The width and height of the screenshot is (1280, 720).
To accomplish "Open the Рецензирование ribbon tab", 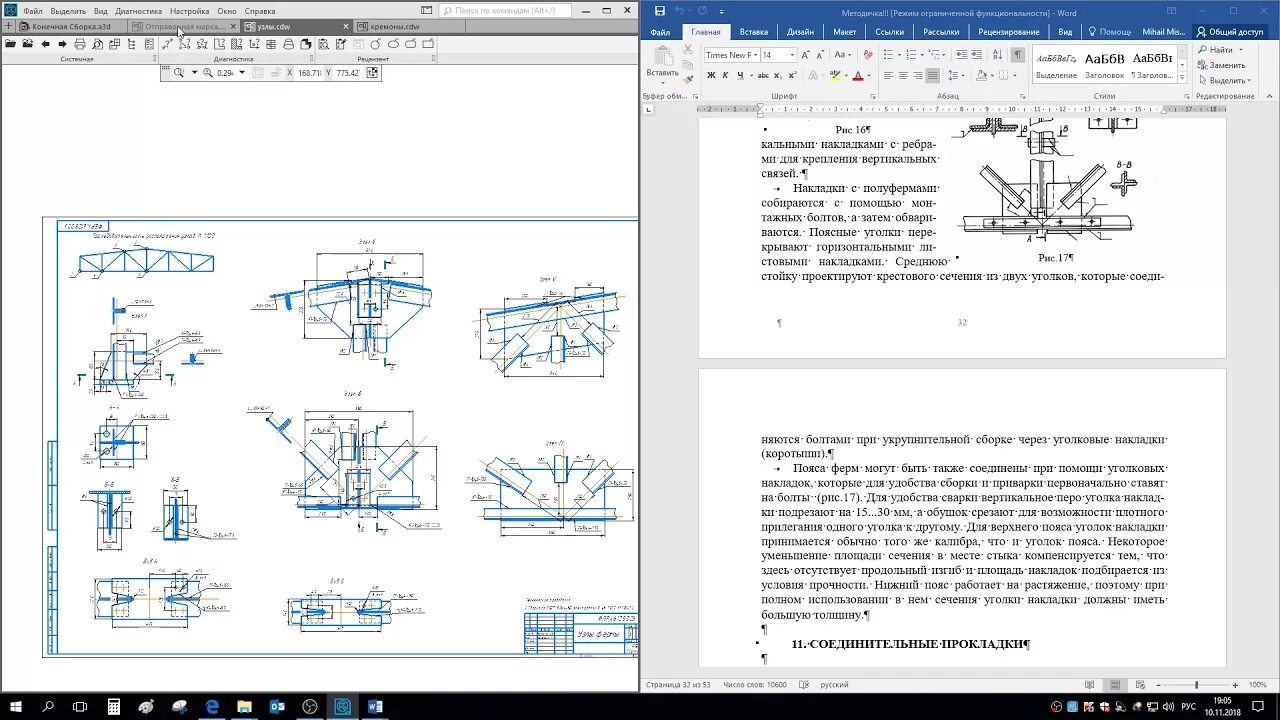I will 1008,32.
